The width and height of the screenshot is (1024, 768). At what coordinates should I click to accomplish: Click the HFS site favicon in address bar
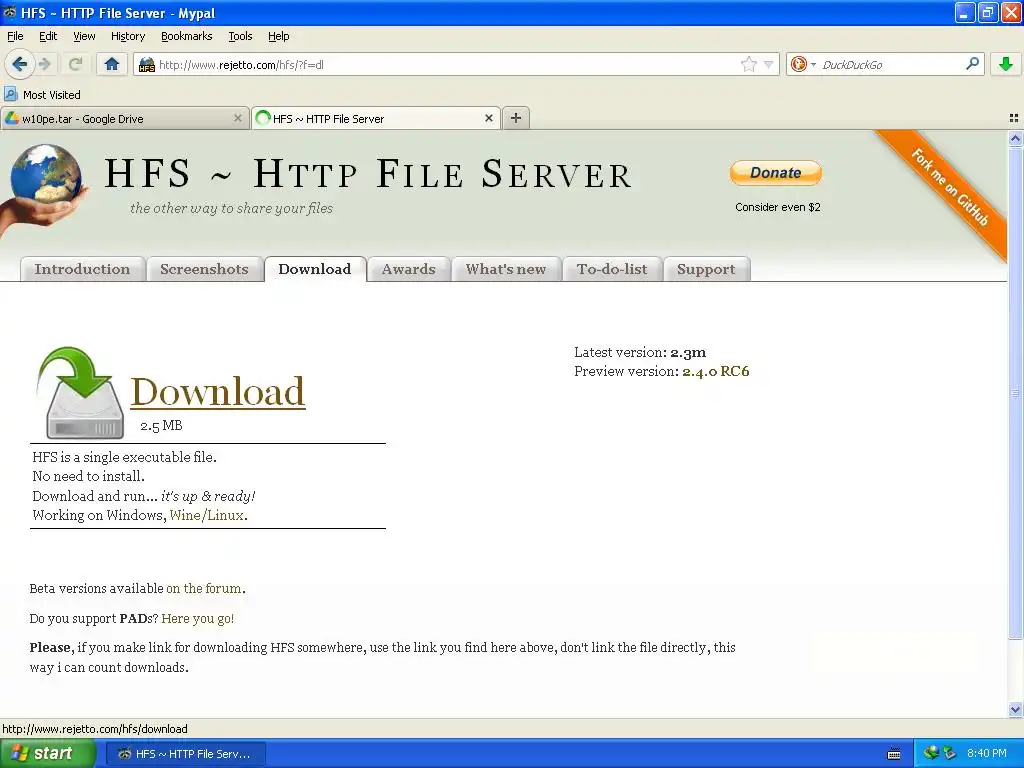147,65
